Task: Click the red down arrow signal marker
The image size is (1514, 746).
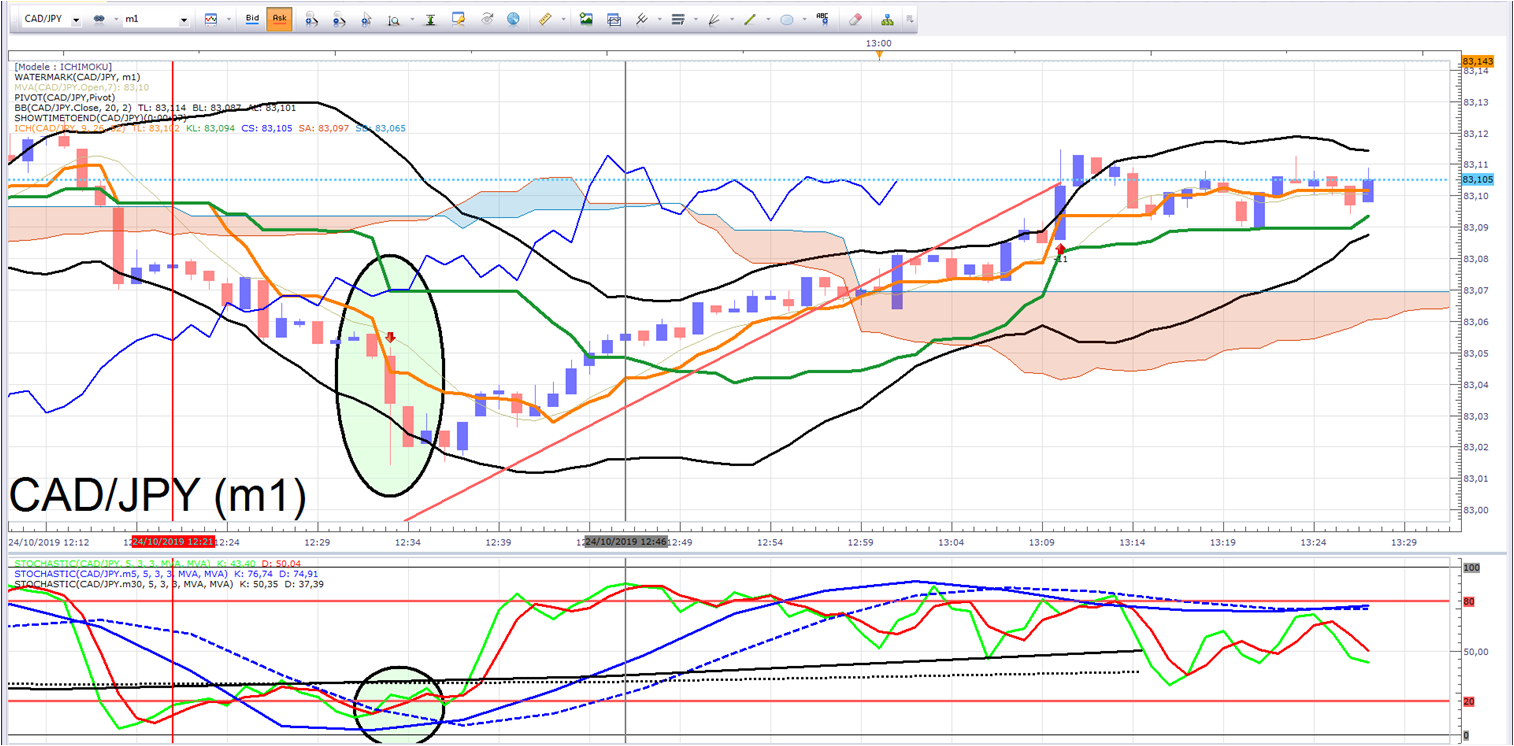Action: (x=390, y=338)
